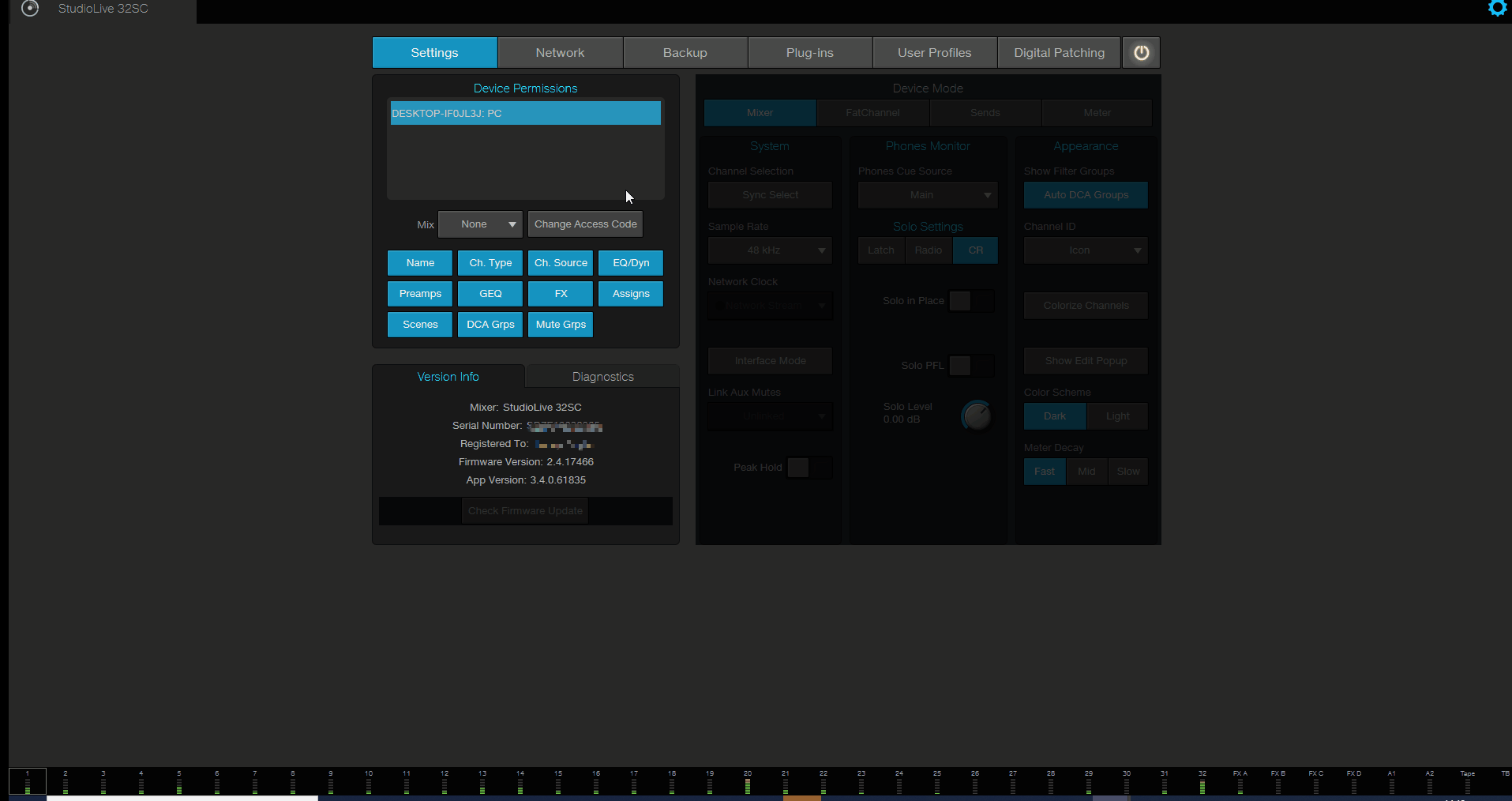Toggle the Solo PFL switch
Viewport: 1512px width, 801px height.
(972, 366)
